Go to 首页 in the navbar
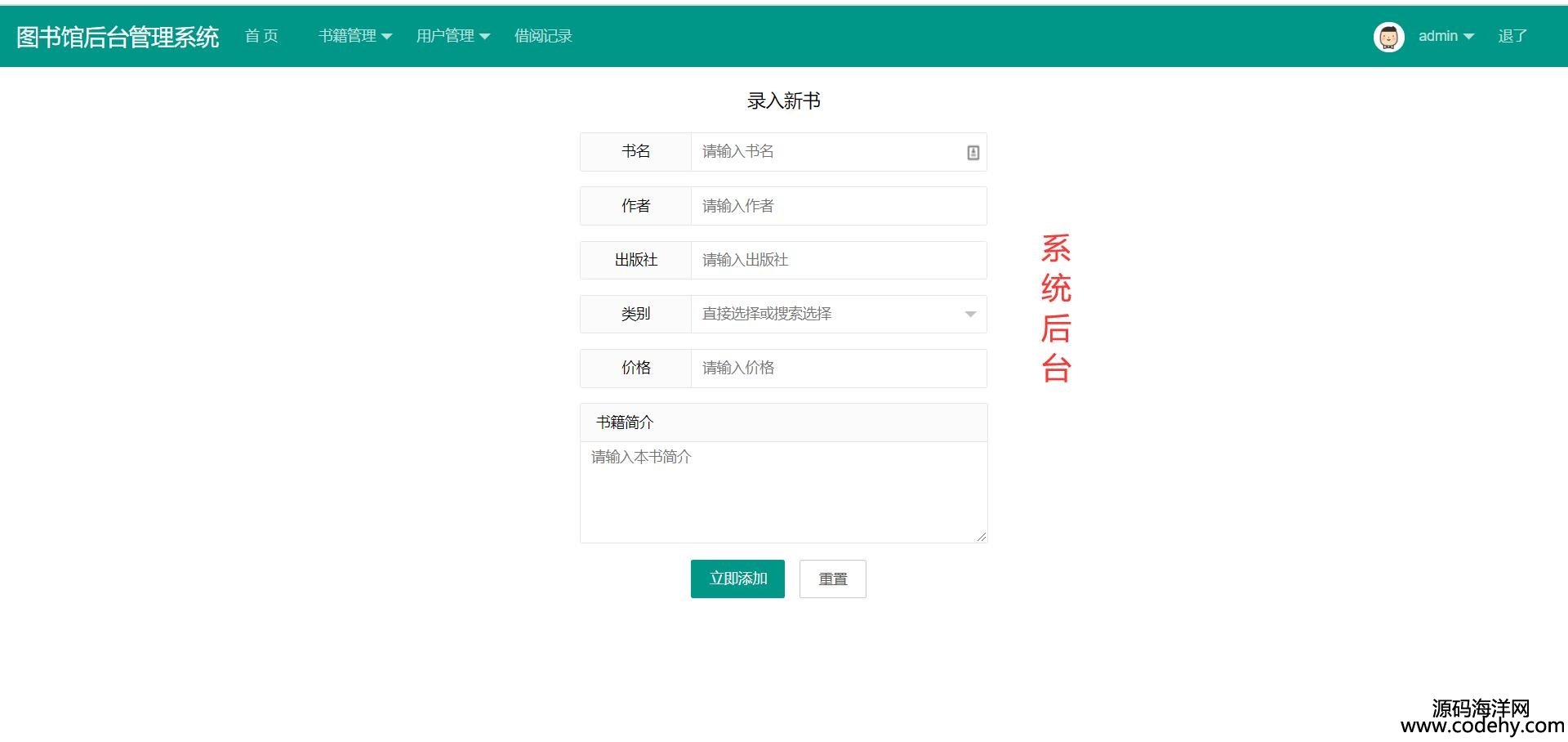 click(x=262, y=36)
